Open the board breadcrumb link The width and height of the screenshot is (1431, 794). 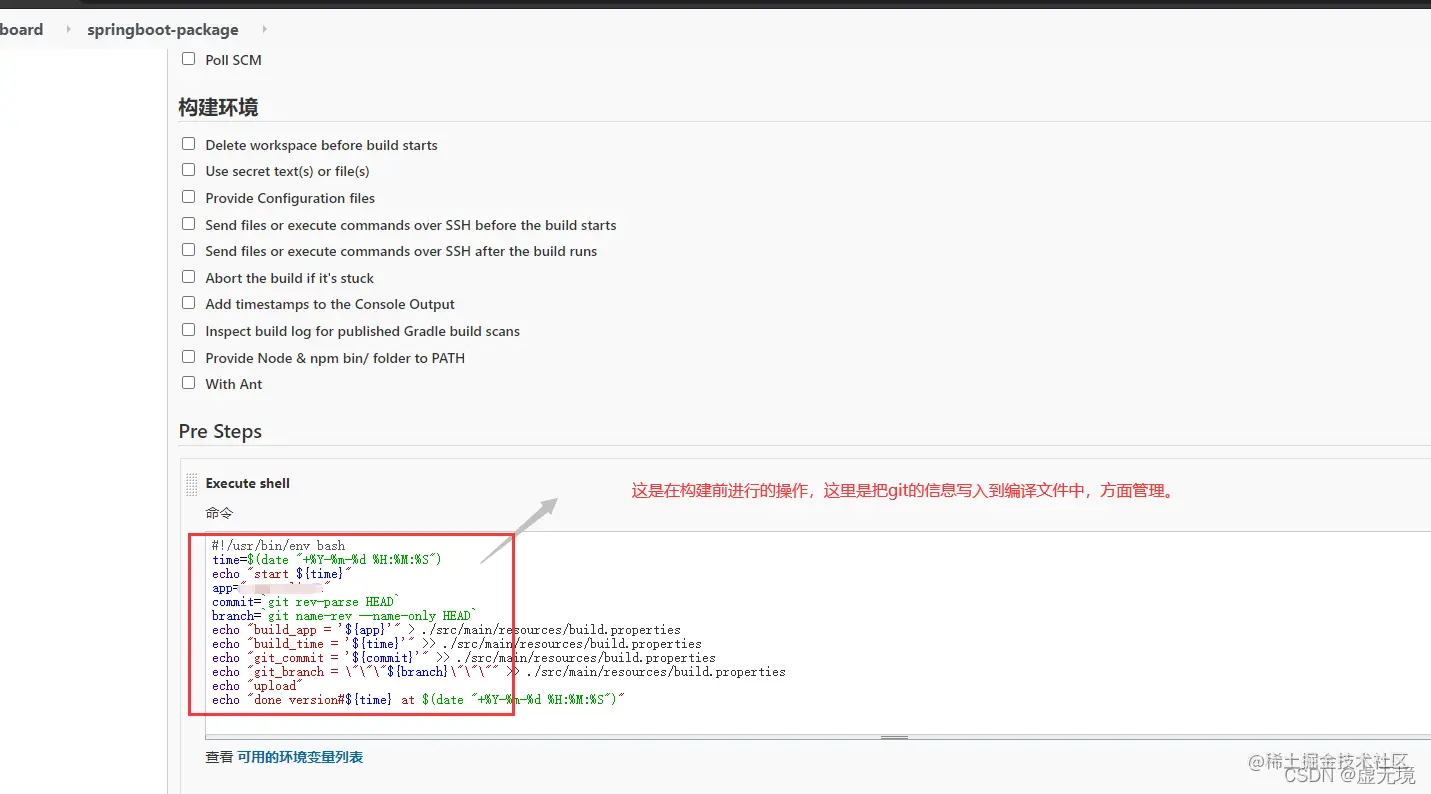(22, 30)
